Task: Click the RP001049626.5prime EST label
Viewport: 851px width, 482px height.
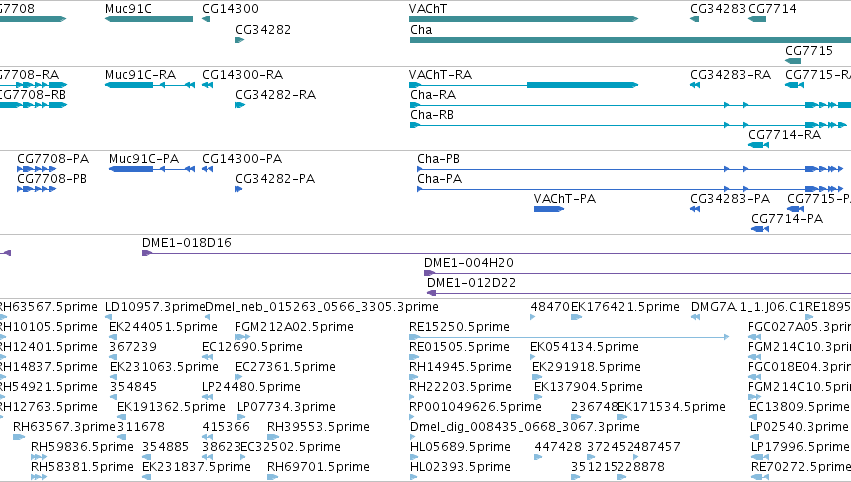Action: 475,408
